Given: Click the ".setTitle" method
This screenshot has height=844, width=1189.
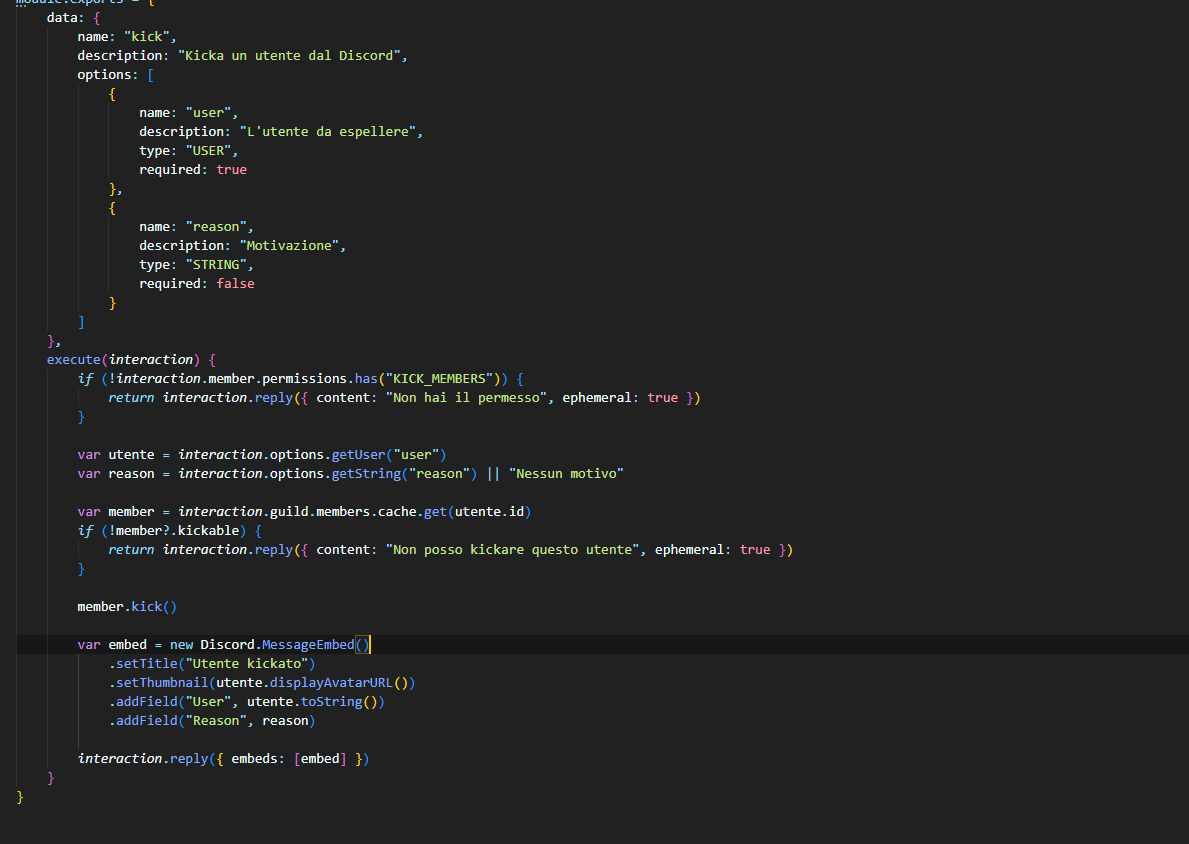Looking at the screenshot, I should [x=143, y=663].
